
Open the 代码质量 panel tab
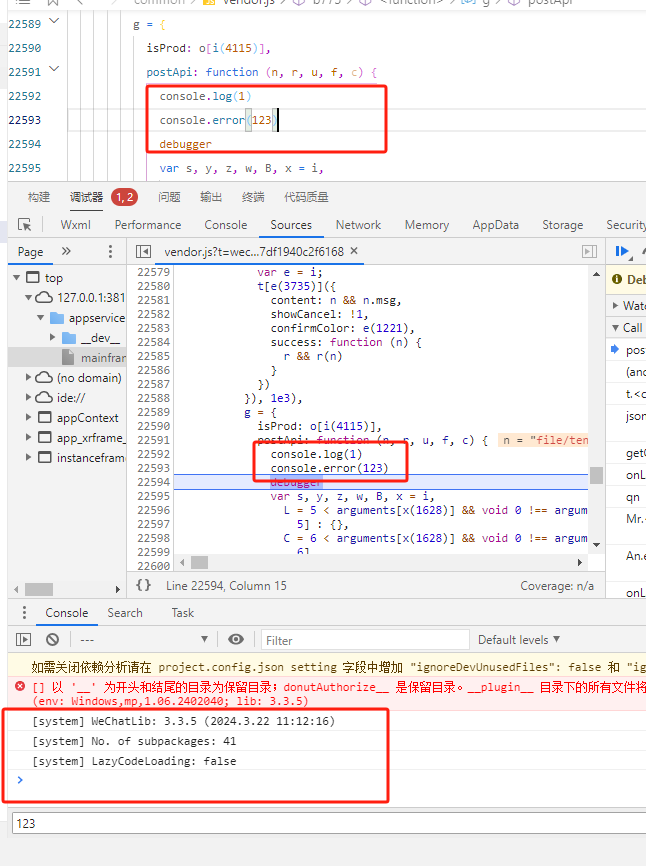(306, 197)
